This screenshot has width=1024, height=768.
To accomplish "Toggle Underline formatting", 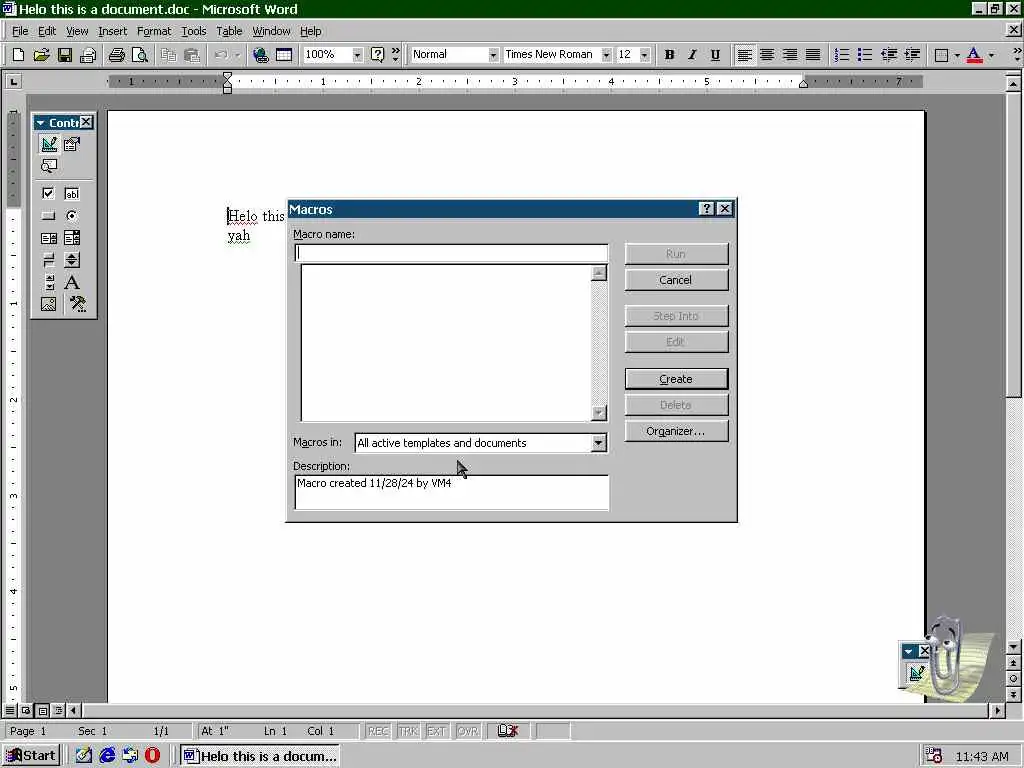I will click(715, 55).
